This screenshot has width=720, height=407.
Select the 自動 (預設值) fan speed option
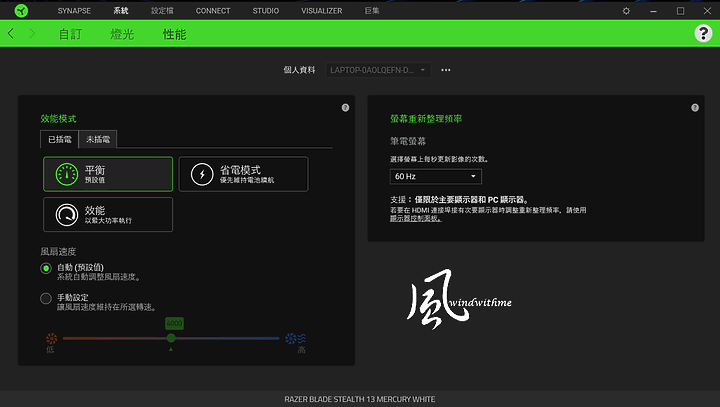pyautogui.click(x=46, y=268)
